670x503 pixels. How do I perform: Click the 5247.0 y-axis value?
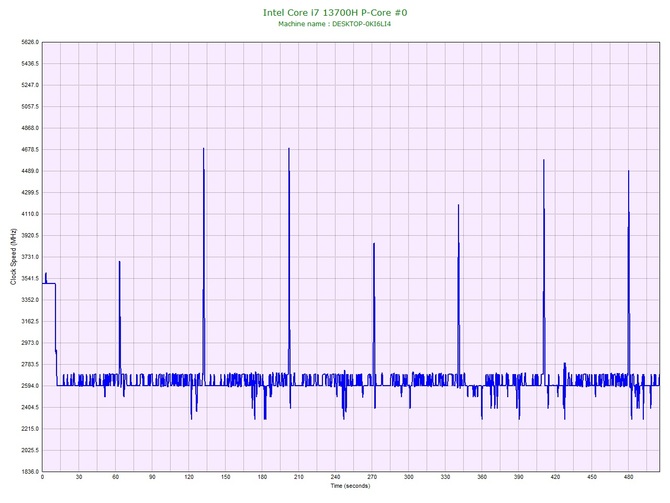pyautogui.click(x=30, y=85)
